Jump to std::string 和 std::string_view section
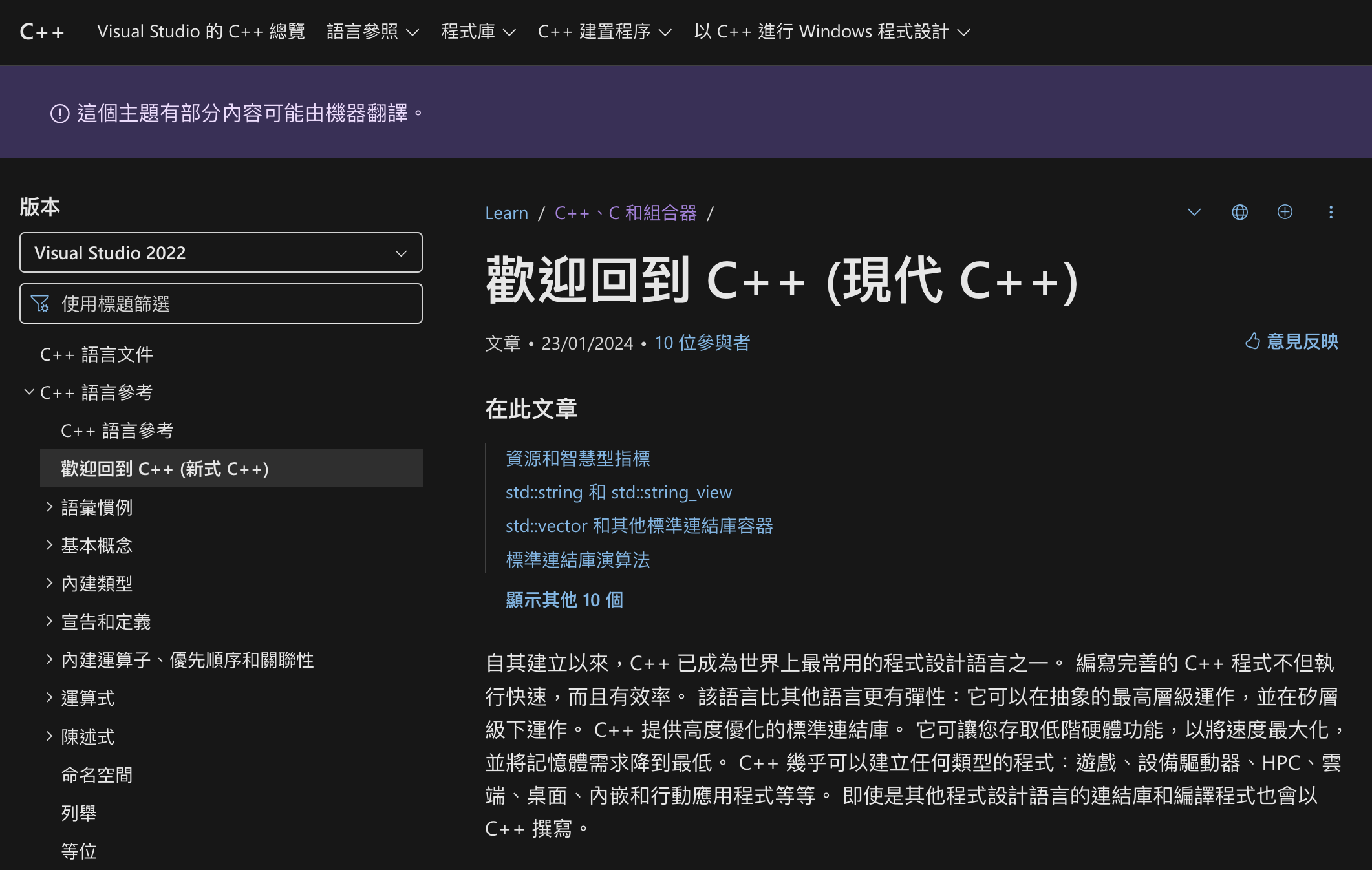This screenshot has height=870, width=1372. click(x=619, y=492)
